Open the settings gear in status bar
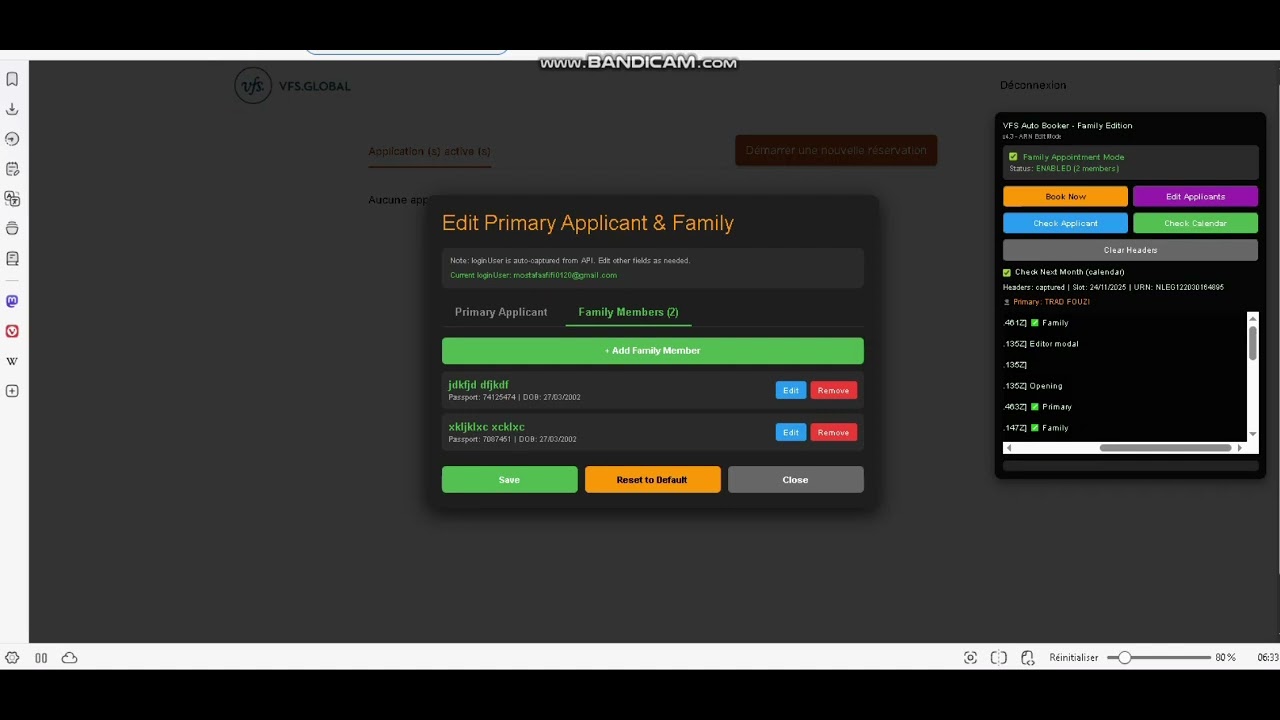 [x=12, y=657]
